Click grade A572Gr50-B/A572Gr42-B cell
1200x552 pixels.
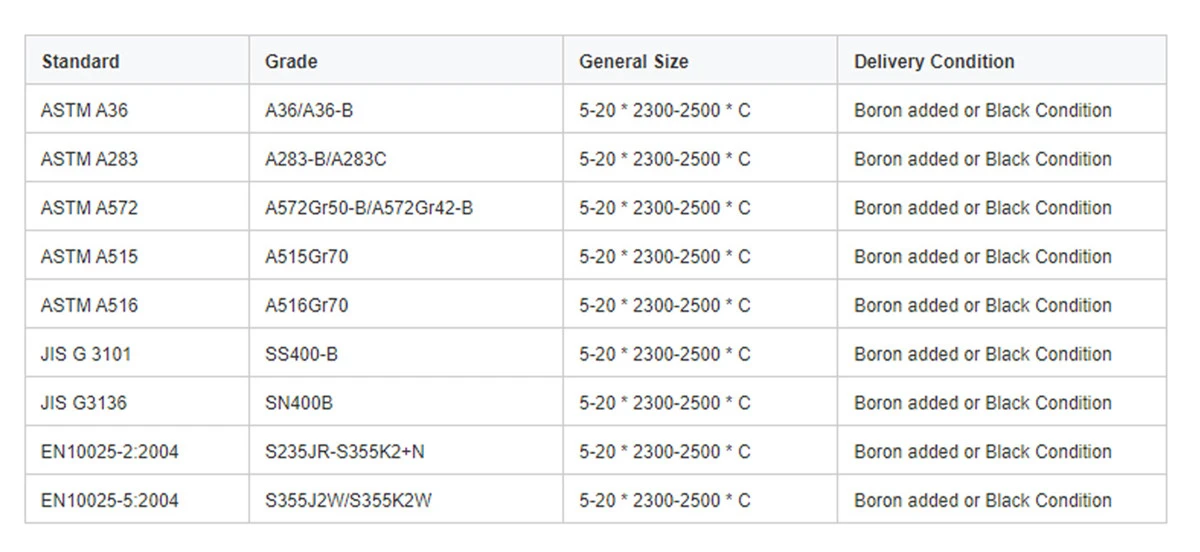pyautogui.click(x=406, y=208)
